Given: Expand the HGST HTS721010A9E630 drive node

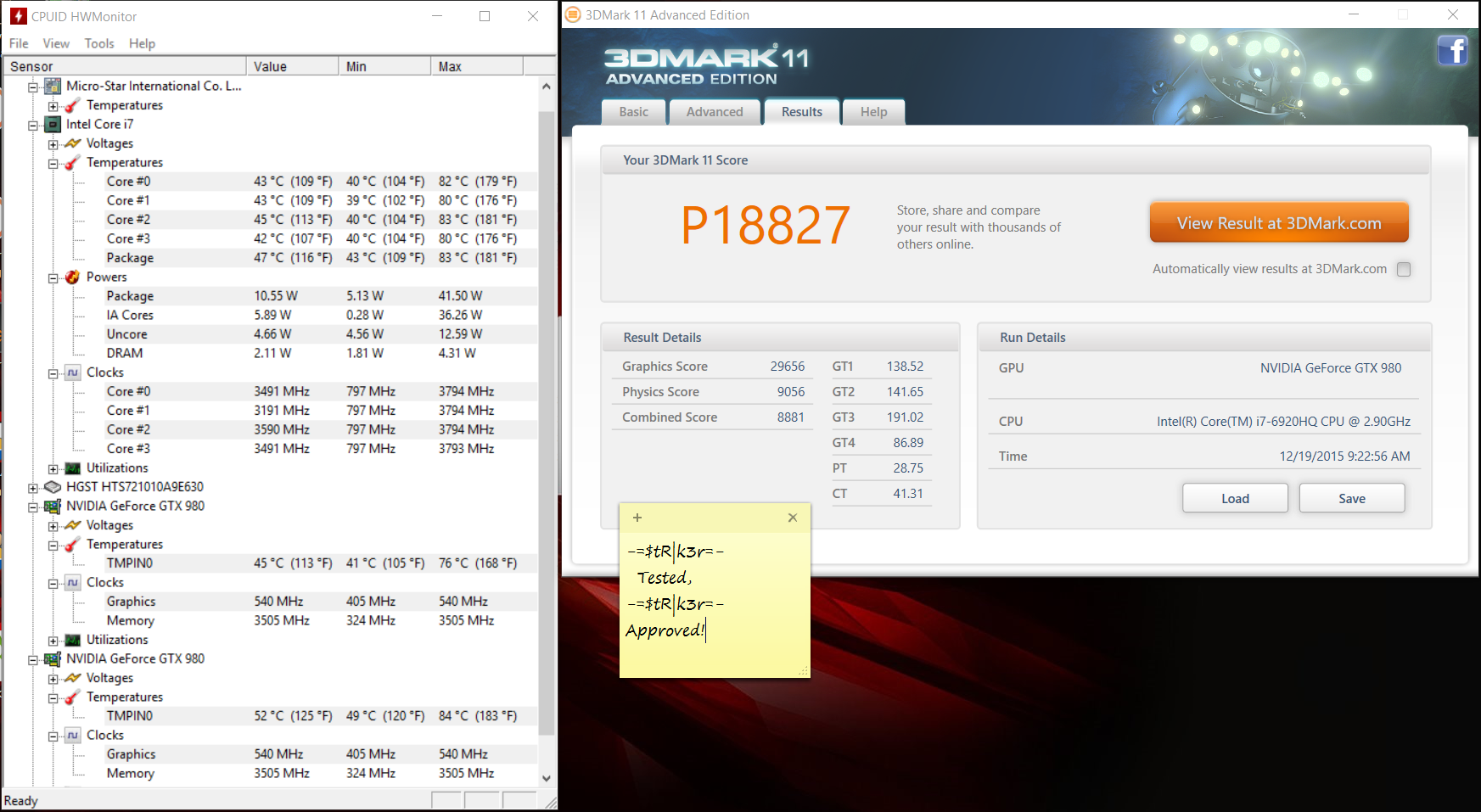Looking at the screenshot, I should tap(33, 488).
